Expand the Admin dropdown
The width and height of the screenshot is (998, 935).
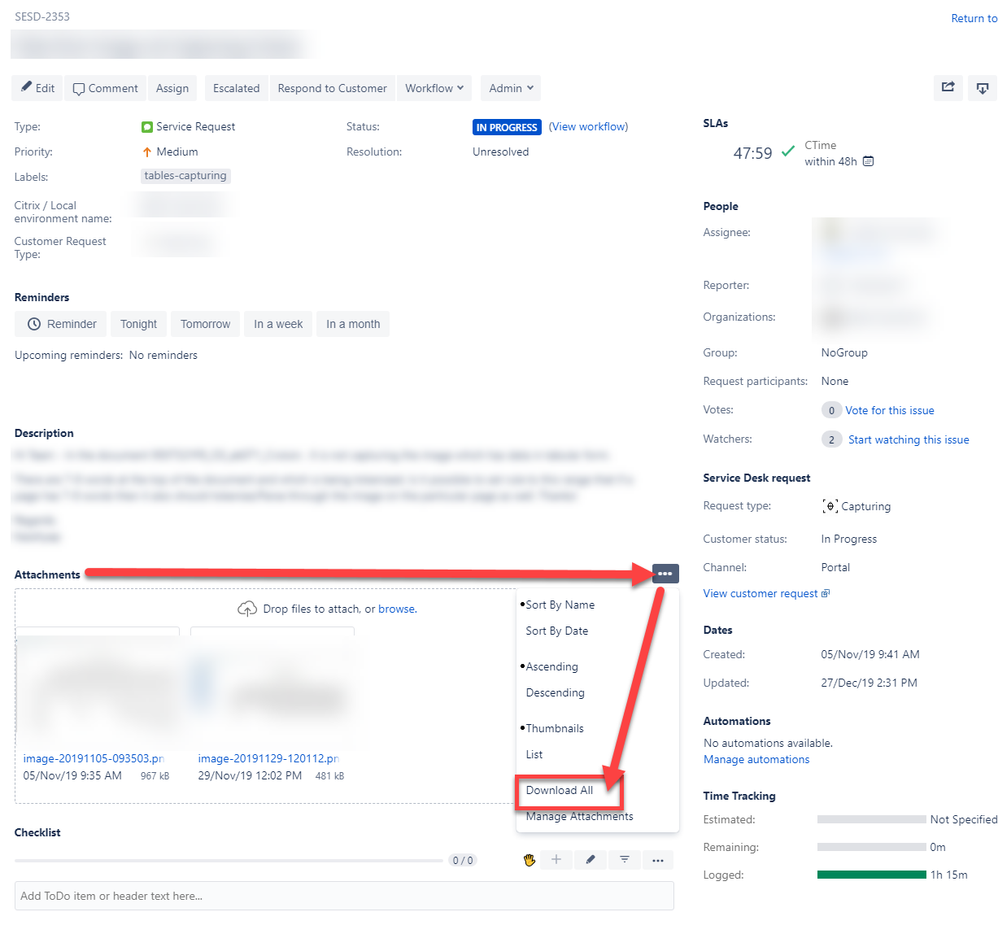click(510, 88)
